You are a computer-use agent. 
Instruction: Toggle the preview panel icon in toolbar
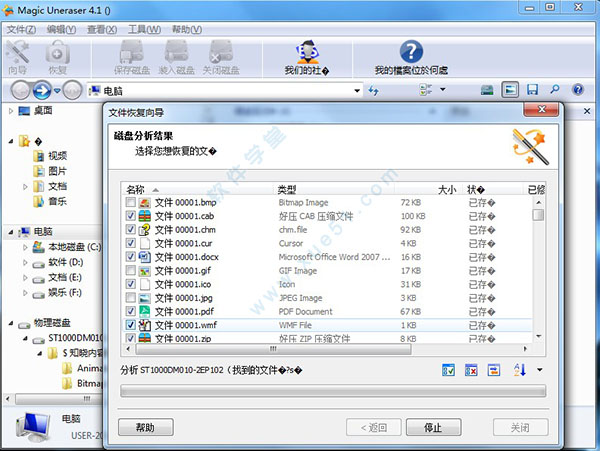click(x=510, y=90)
